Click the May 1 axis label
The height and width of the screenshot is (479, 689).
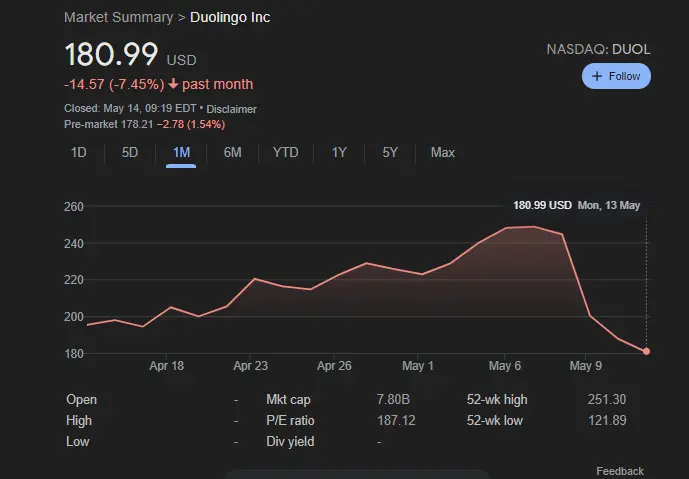tap(418, 366)
